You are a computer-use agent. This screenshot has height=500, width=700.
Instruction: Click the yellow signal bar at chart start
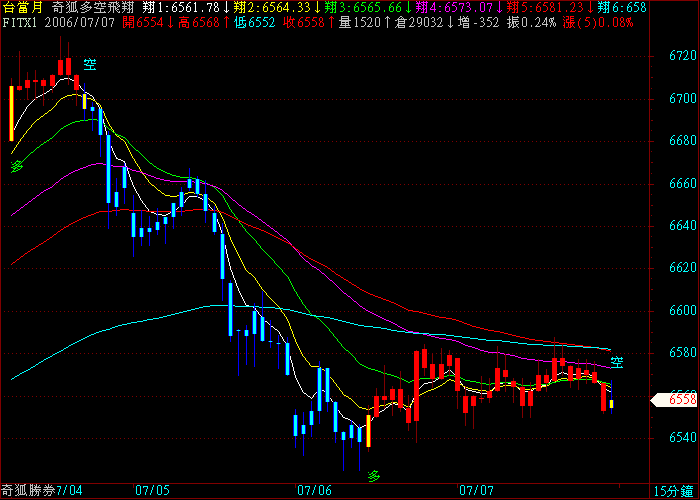pos(11,113)
